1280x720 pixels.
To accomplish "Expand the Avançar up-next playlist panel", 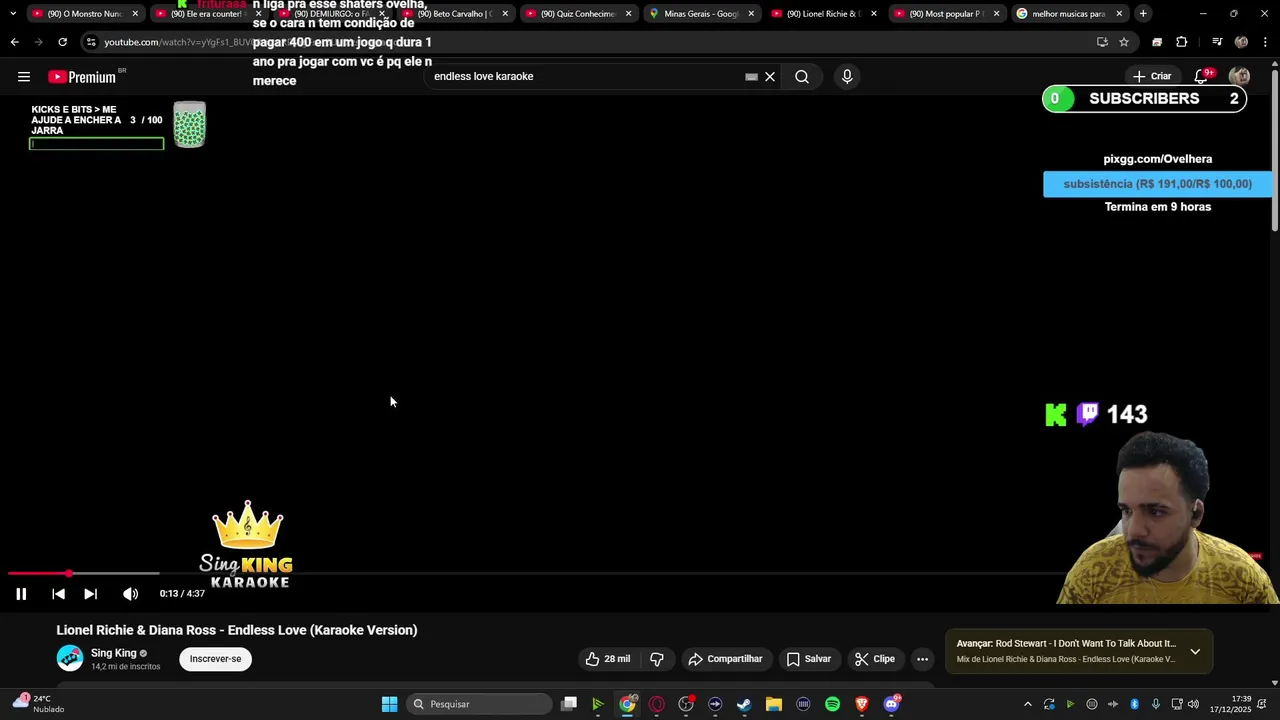I will pos(1195,652).
